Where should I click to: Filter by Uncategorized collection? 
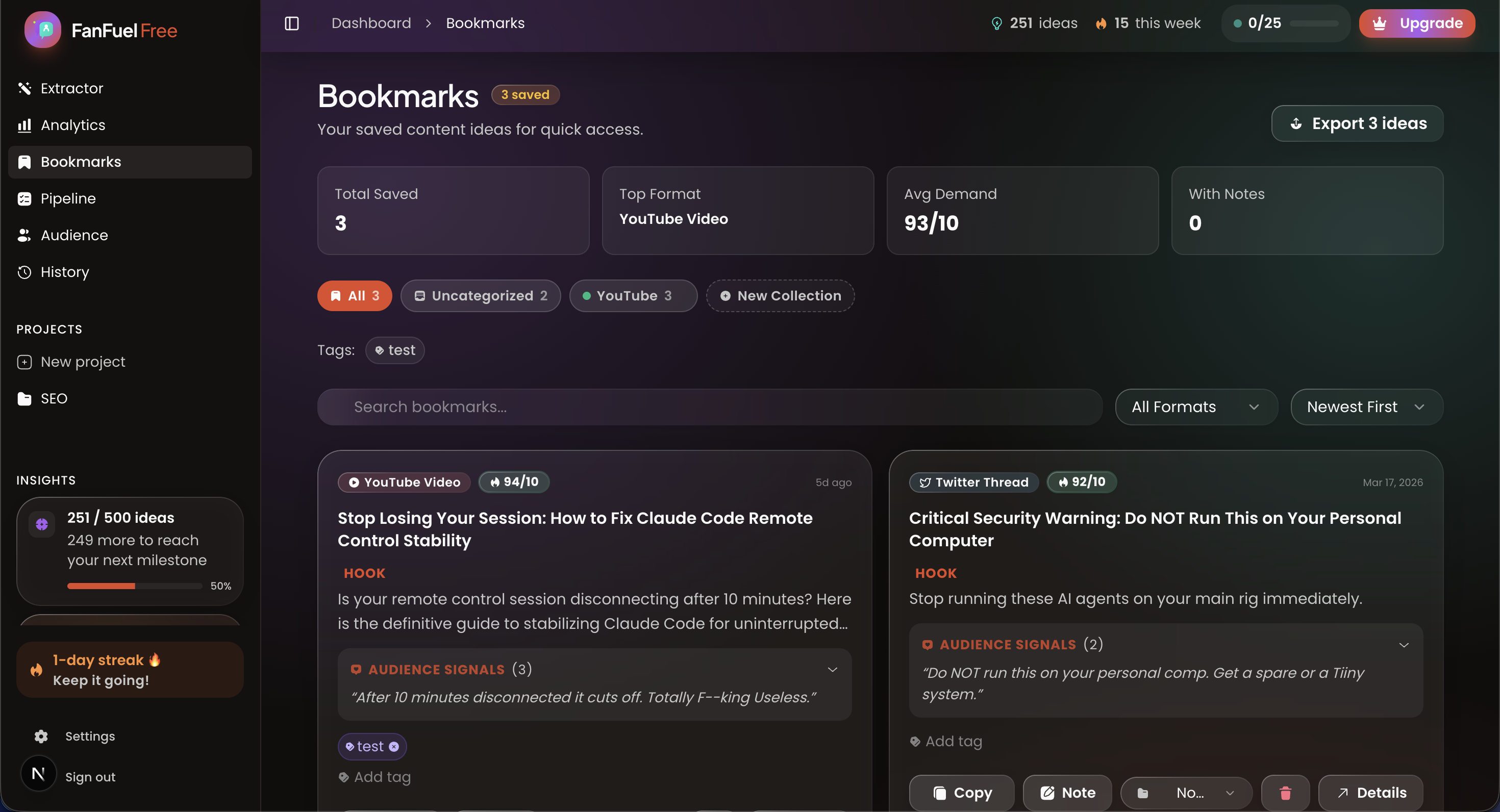(x=481, y=296)
